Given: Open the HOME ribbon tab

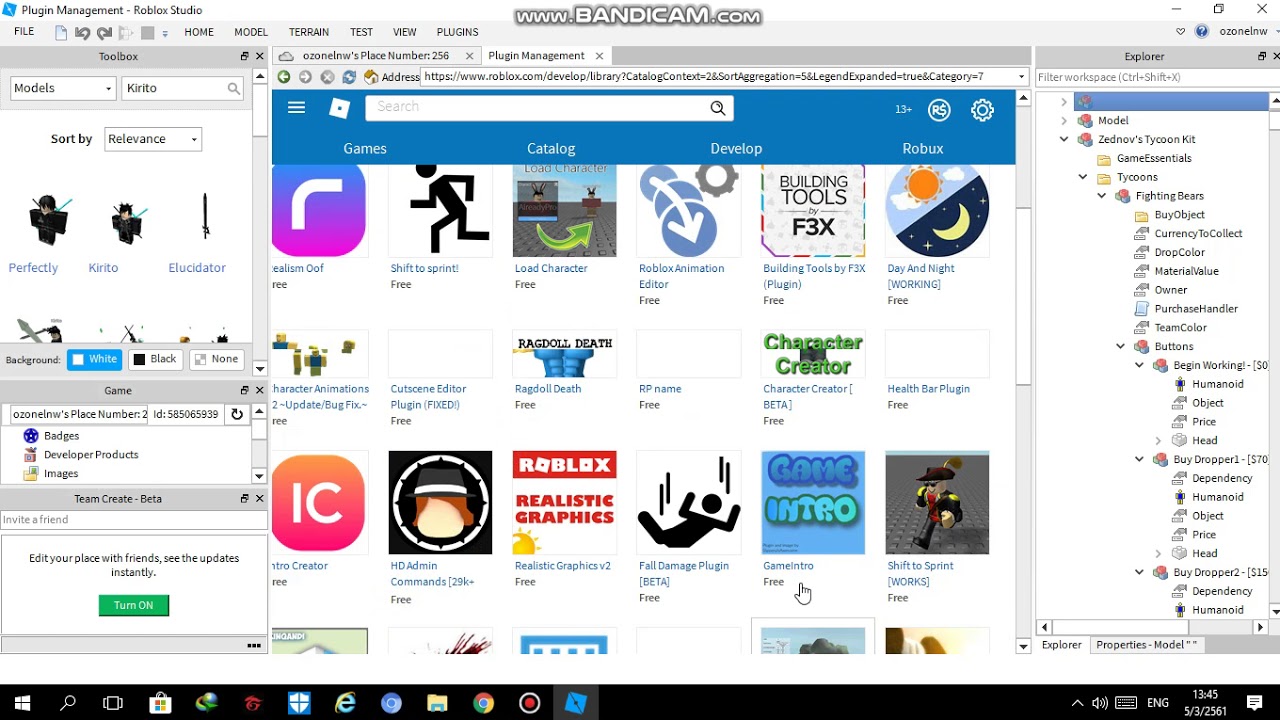Looking at the screenshot, I should (x=199, y=32).
